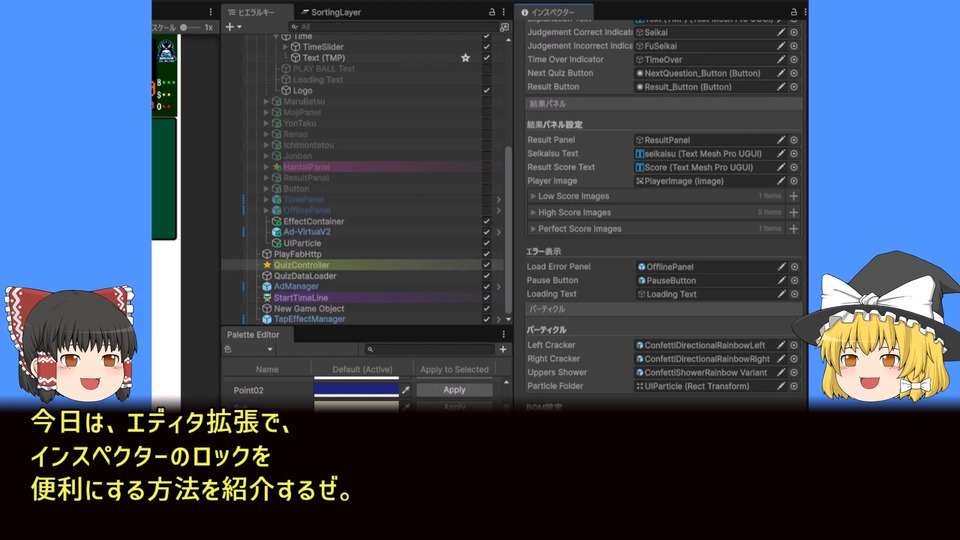Image resolution: width=960 pixels, height=540 pixels.
Task: Select the Palette Editor tab
Action: 253,334
